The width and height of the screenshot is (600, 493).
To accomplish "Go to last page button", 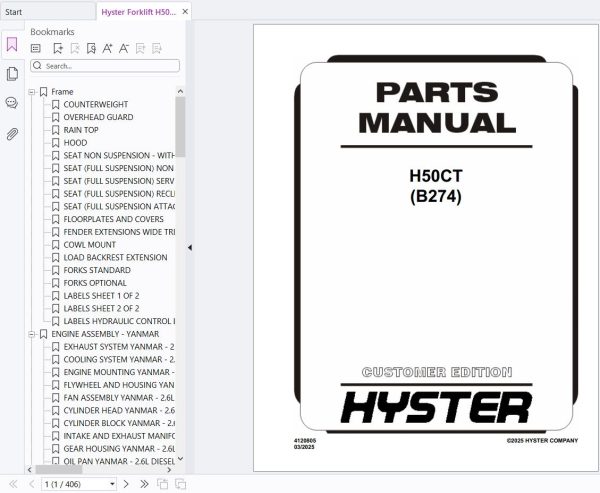I will click(x=144, y=484).
